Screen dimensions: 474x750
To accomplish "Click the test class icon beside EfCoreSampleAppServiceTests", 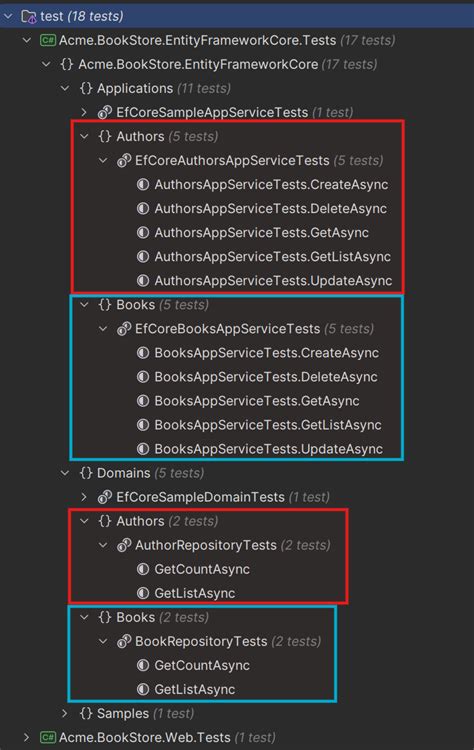I will coord(105,112).
